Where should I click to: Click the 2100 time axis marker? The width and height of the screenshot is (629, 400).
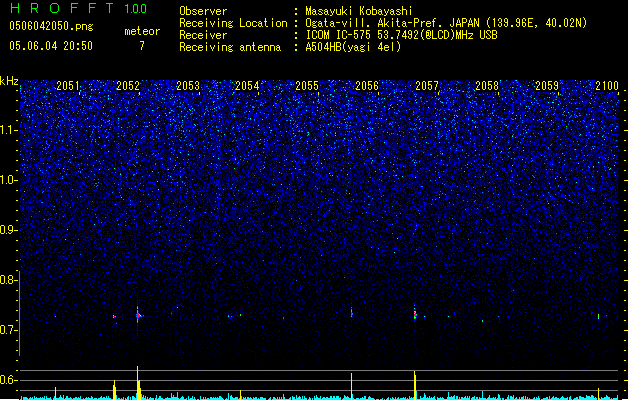(x=607, y=86)
